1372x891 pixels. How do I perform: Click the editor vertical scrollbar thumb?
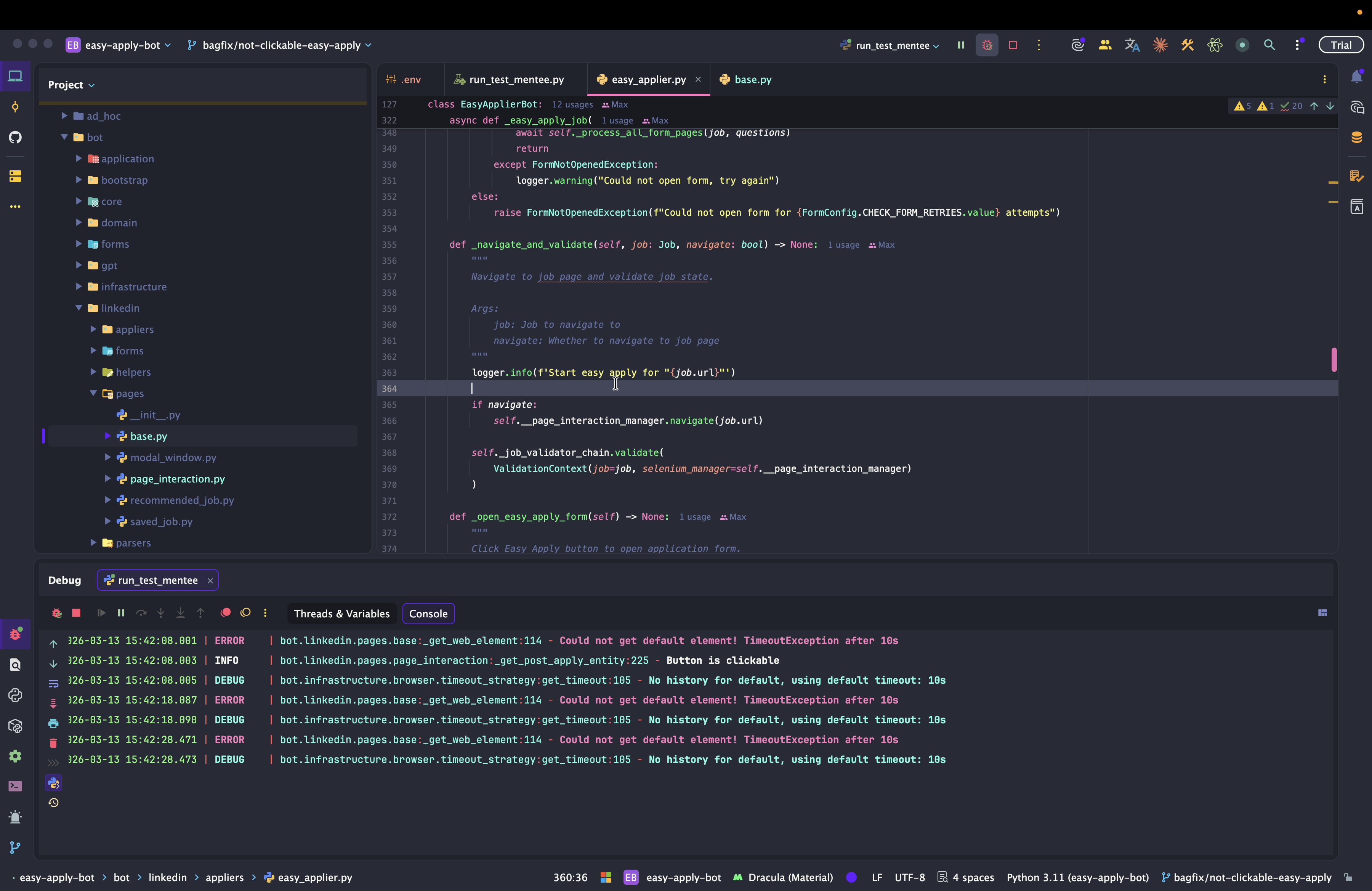point(1334,360)
